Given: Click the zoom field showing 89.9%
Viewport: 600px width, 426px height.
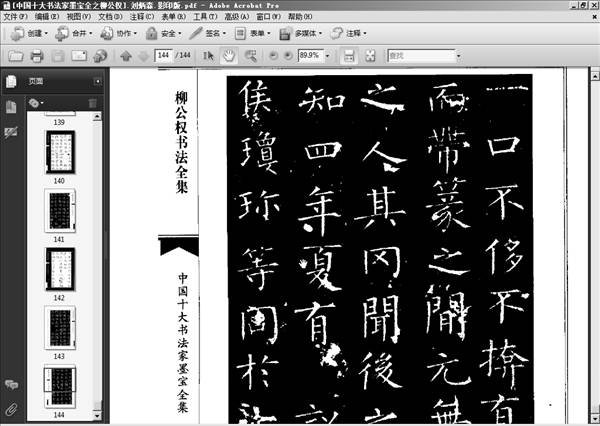Looking at the screenshot, I should [x=311, y=55].
